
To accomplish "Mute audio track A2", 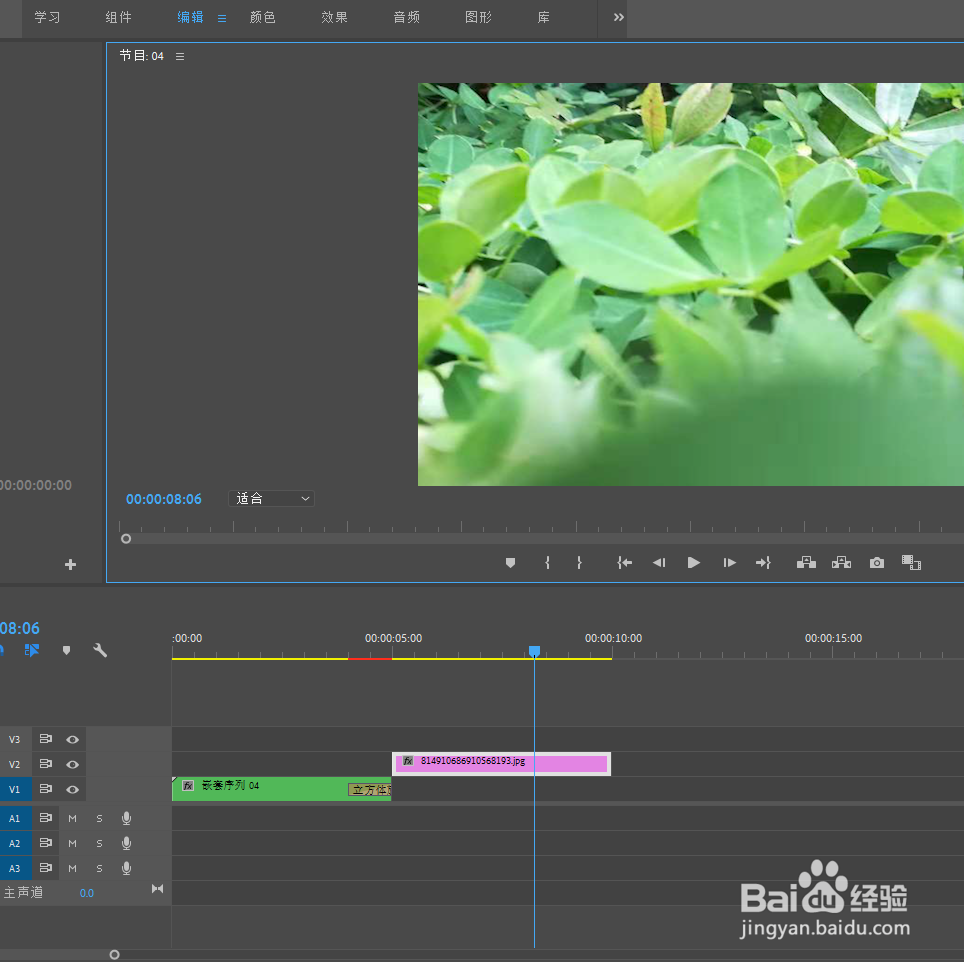I will coord(73,843).
